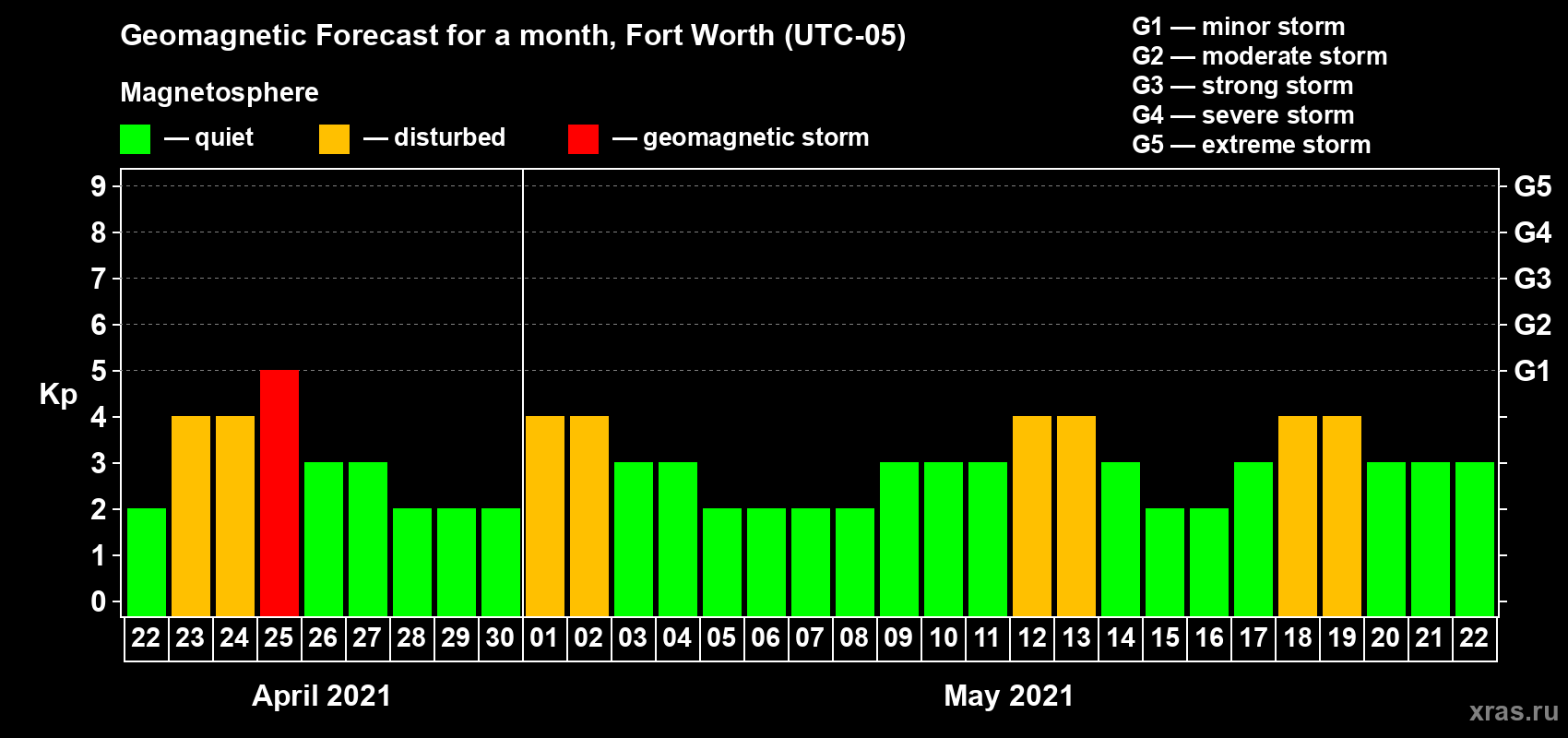
Task: Select the red bar for April 25
Action: click(x=279, y=493)
